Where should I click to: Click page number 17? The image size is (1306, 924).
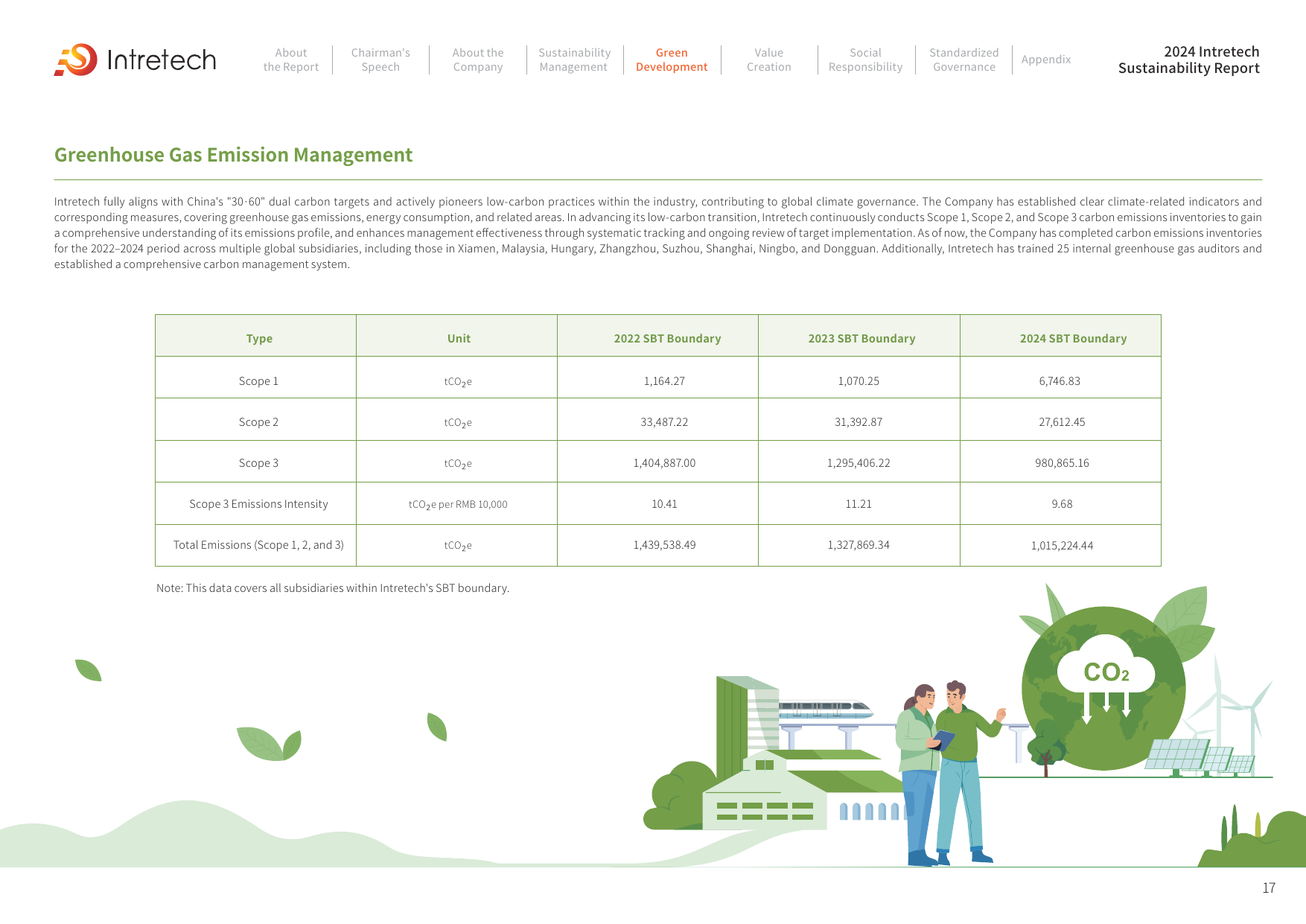pyautogui.click(x=1269, y=888)
